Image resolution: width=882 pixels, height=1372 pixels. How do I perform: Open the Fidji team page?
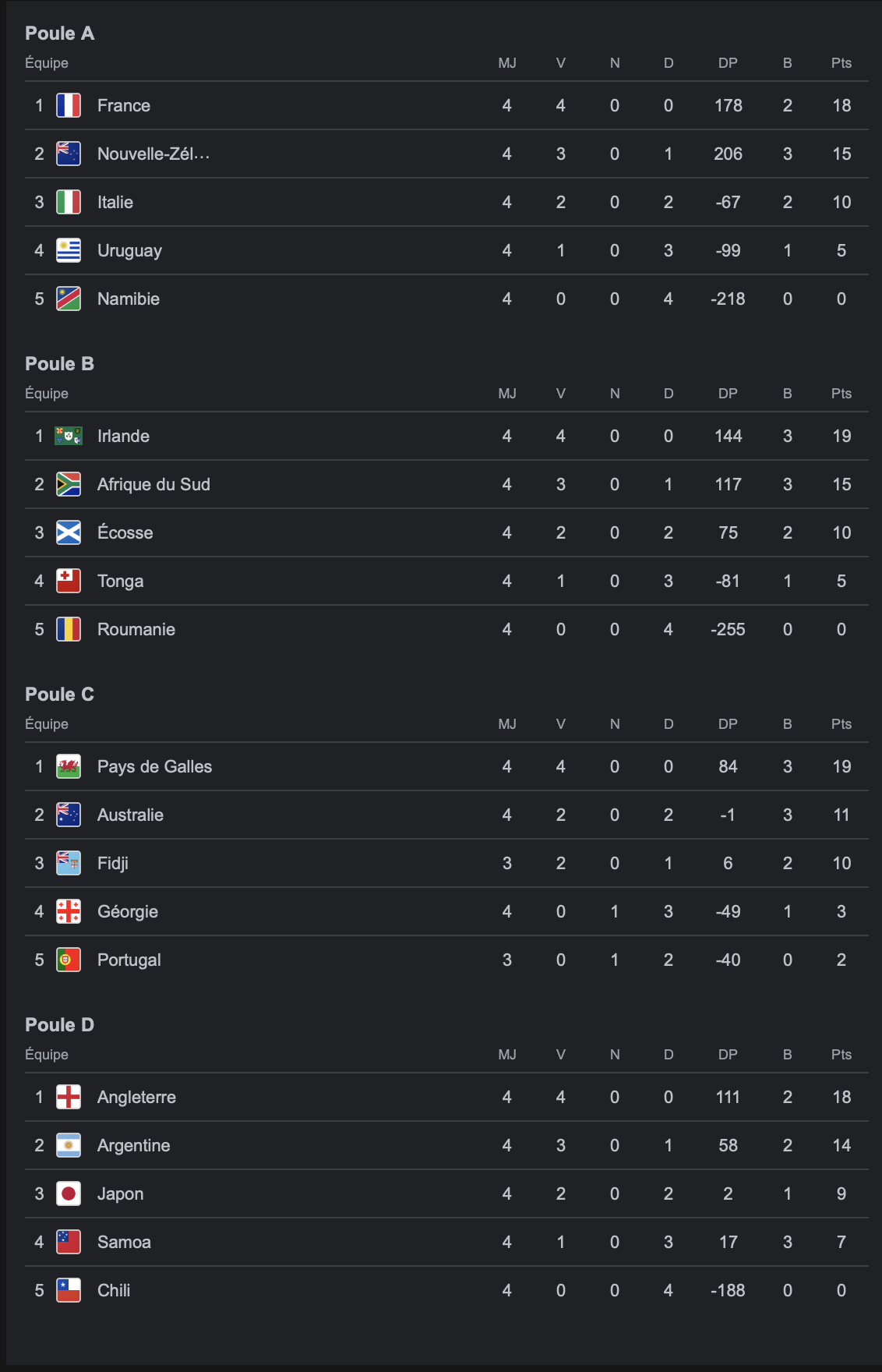point(113,863)
